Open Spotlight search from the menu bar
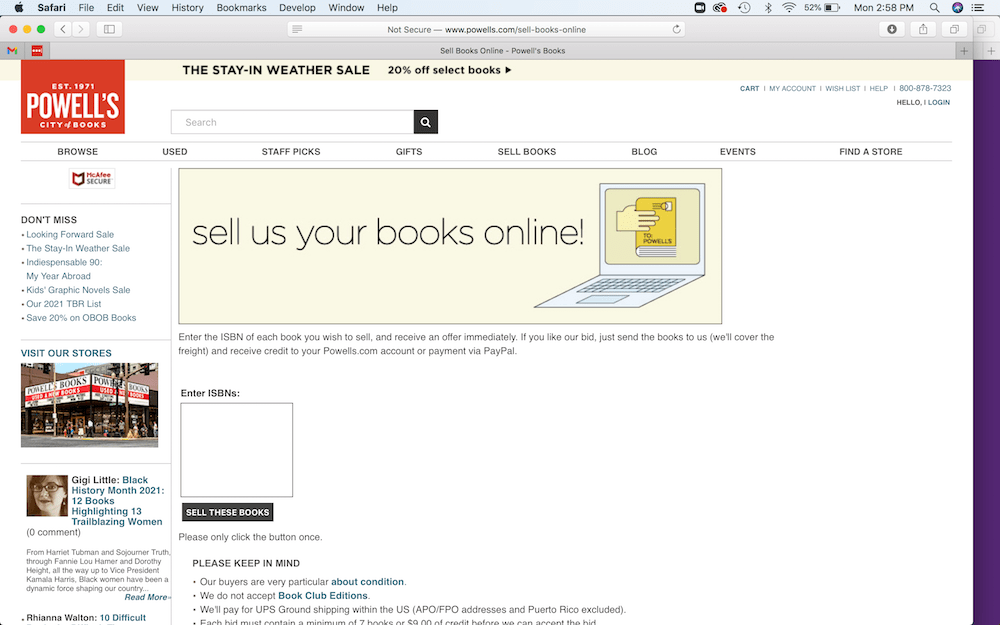This screenshot has width=1000, height=625. click(x=933, y=7)
